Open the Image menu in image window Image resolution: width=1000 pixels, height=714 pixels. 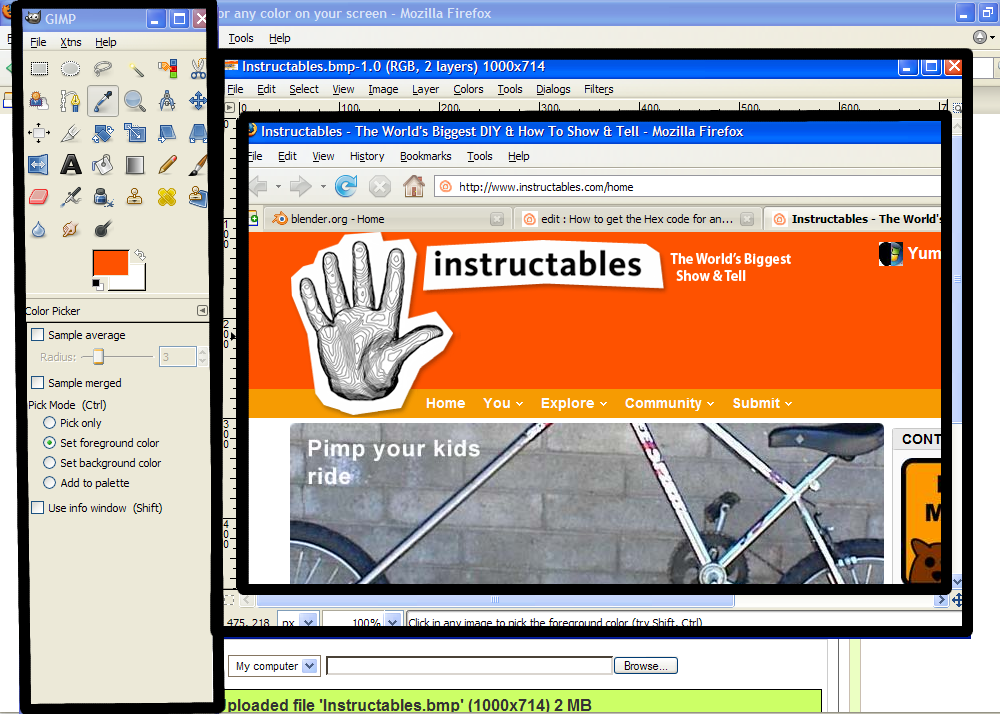coord(383,89)
